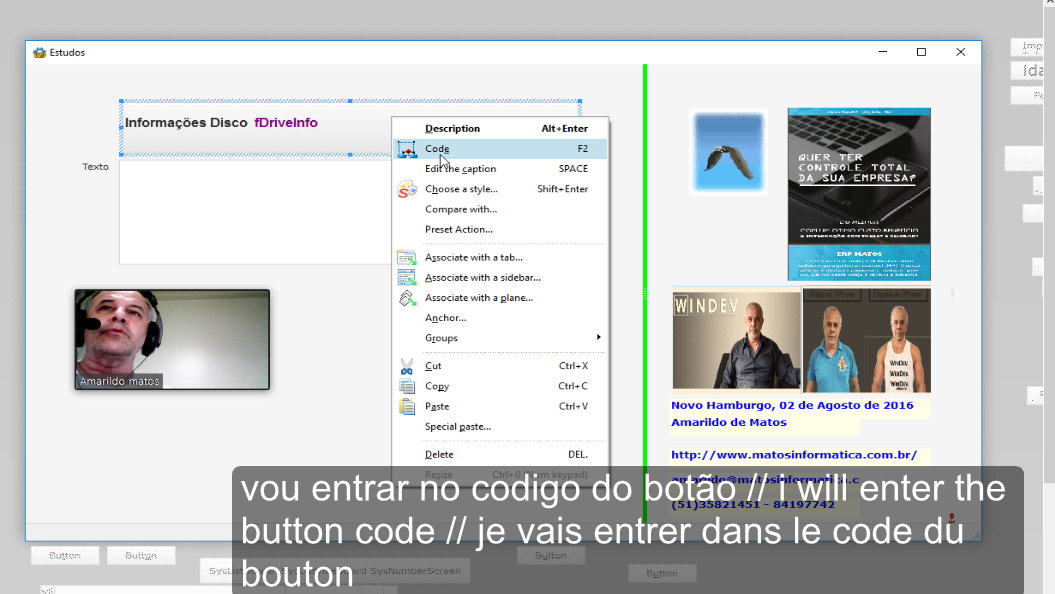Image resolution: width=1055 pixels, height=594 pixels.
Task: Click the Novo Hamburgo date text
Action: click(x=792, y=405)
